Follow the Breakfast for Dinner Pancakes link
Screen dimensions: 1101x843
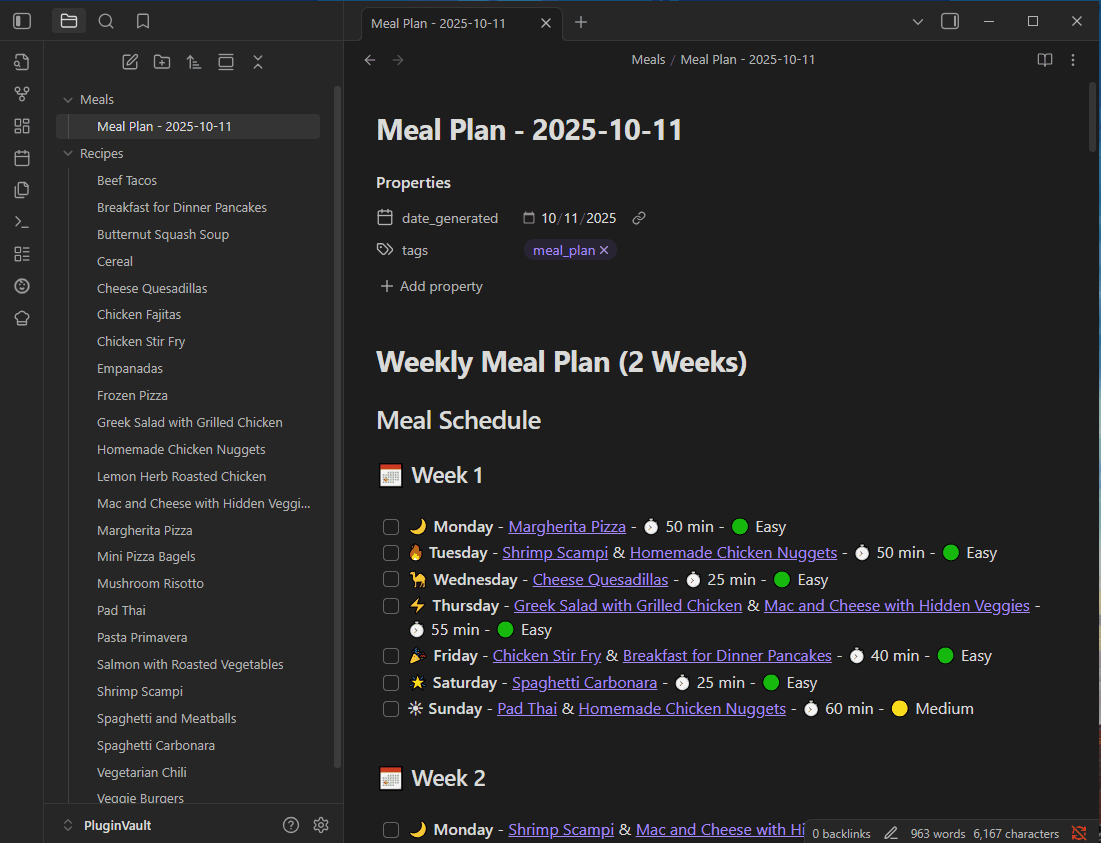(x=727, y=656)
